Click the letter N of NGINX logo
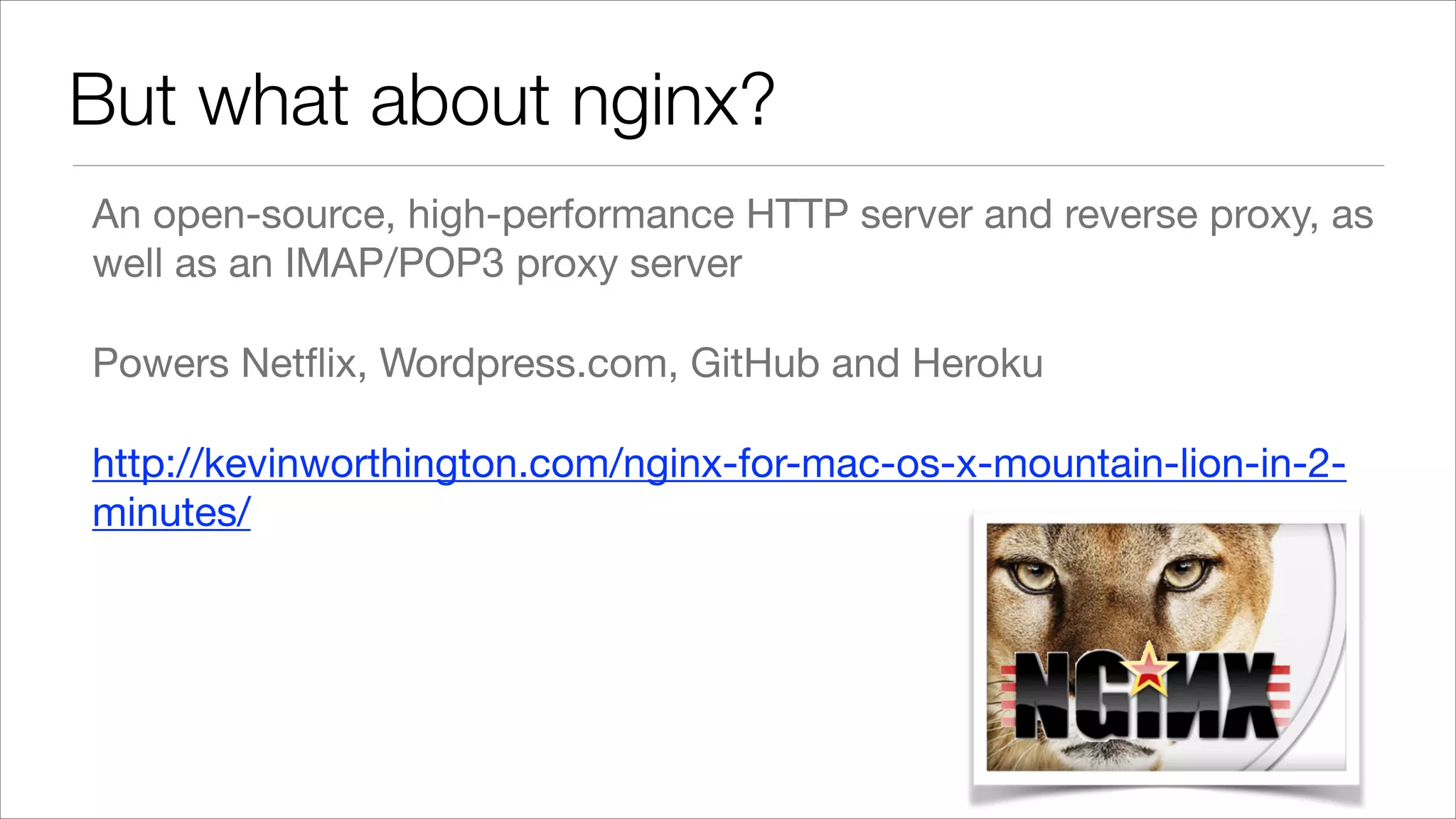Screen dimensions: 1456x819 click(1042, 695)
